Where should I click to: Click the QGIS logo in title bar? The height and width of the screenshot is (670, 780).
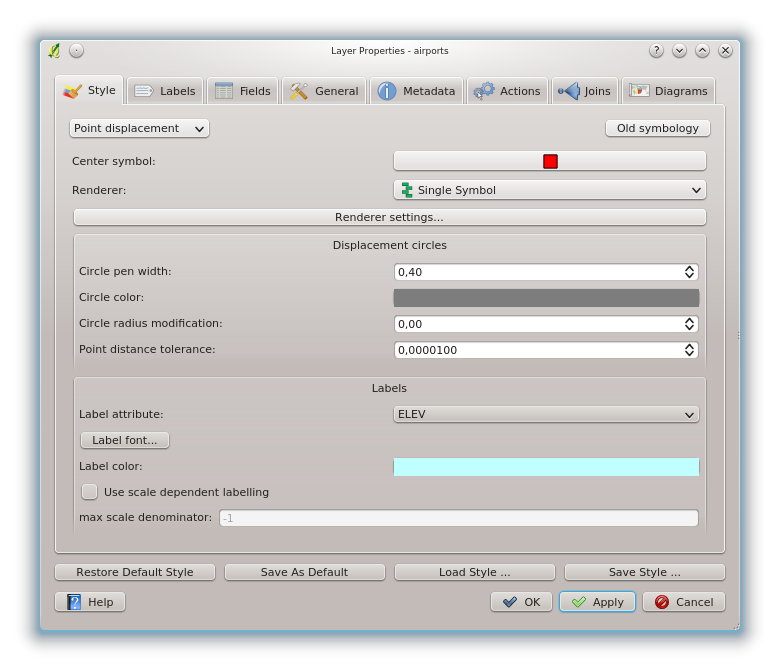pos(54,50)
